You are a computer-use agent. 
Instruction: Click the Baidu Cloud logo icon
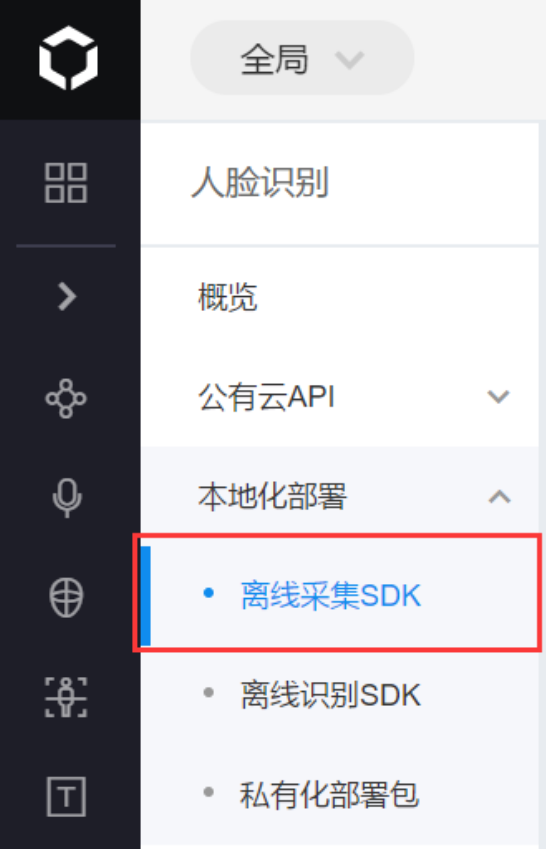point(68,58)
